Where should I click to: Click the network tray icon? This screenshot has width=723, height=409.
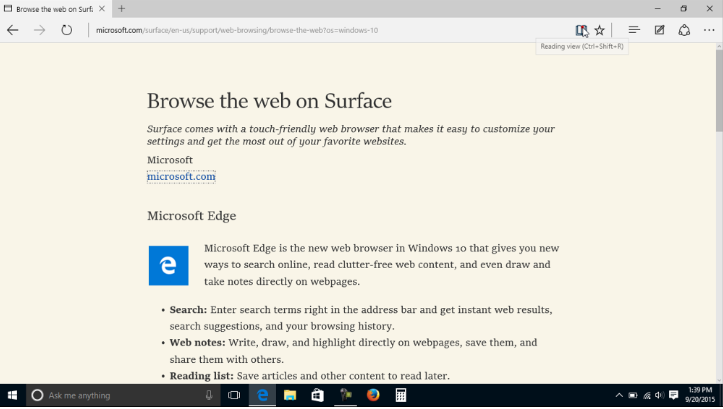(x=647, y=396)
